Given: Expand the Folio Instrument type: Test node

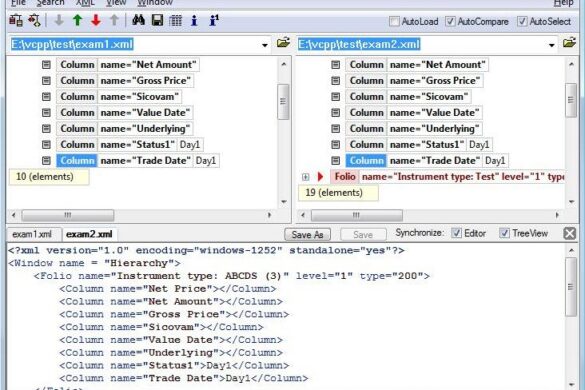Looking at the screenshot, I should click(306, 177).
